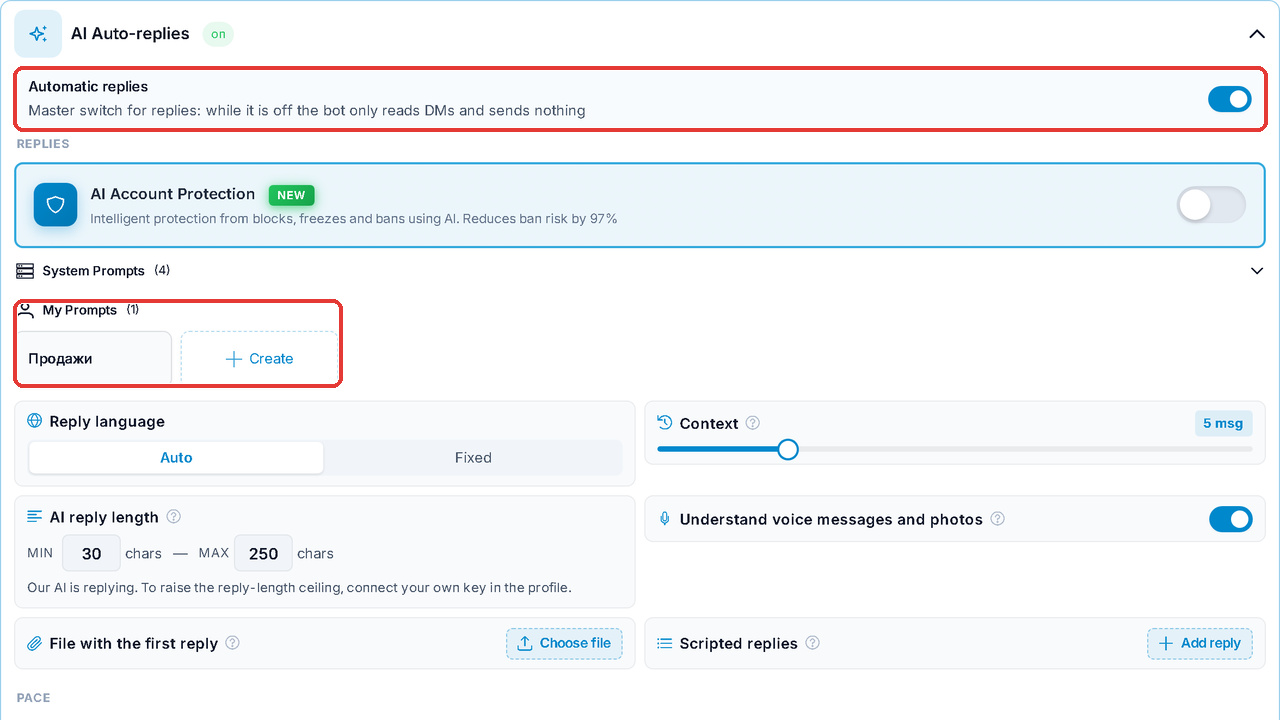
Task: Click the "NEW" badge by AI Account Protection
Action: tap(291, 195)
